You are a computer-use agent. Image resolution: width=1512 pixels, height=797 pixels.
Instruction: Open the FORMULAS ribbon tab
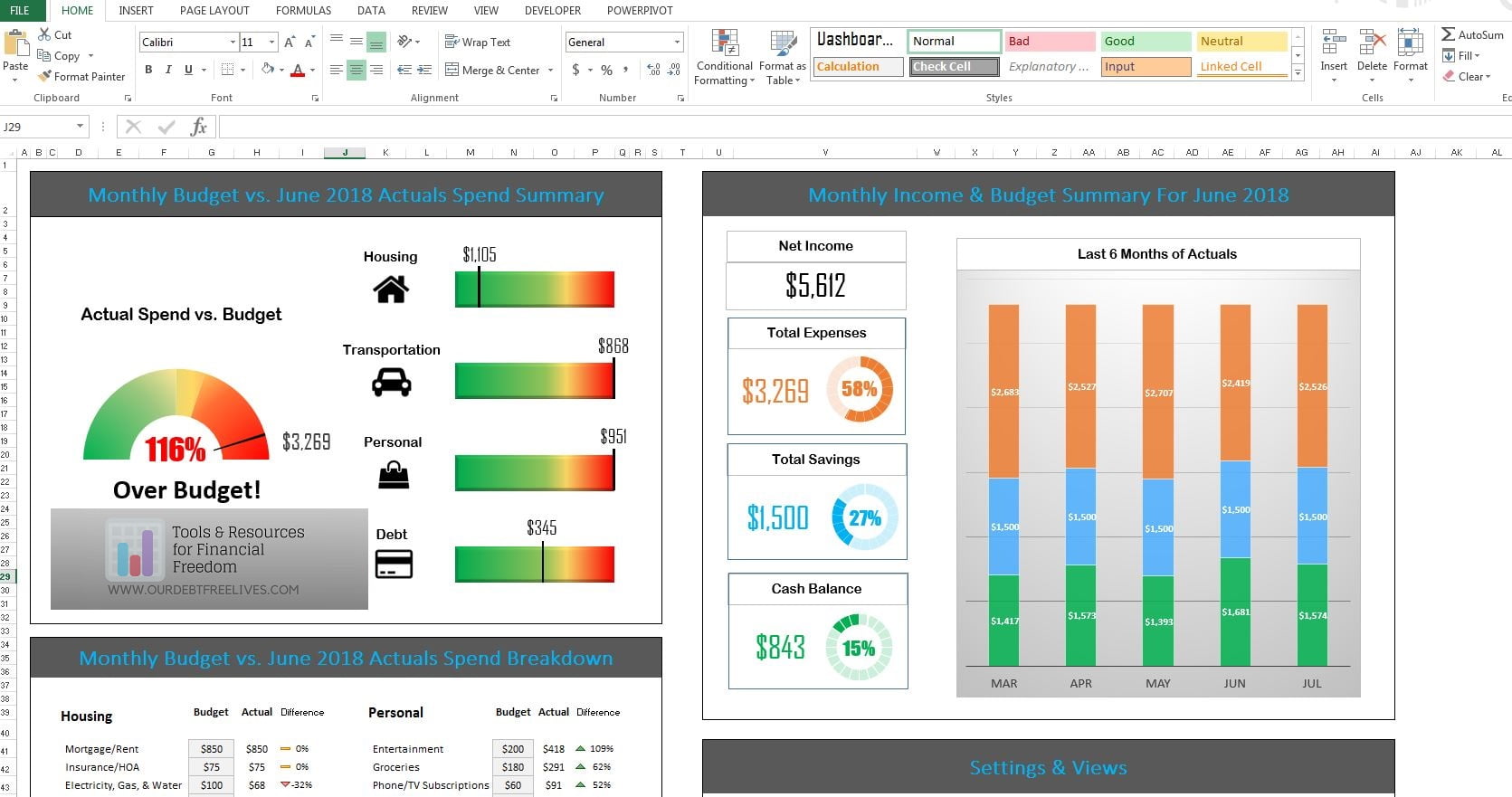(x=303, y=11)
